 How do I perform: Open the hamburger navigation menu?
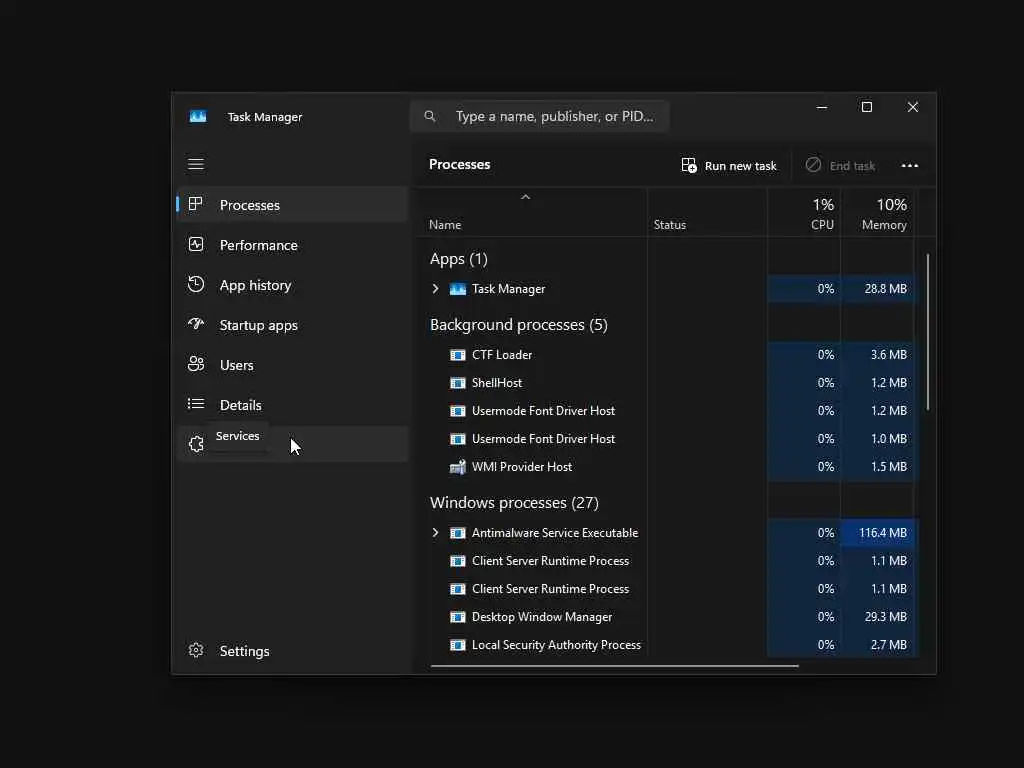click(x=196, y=164)
